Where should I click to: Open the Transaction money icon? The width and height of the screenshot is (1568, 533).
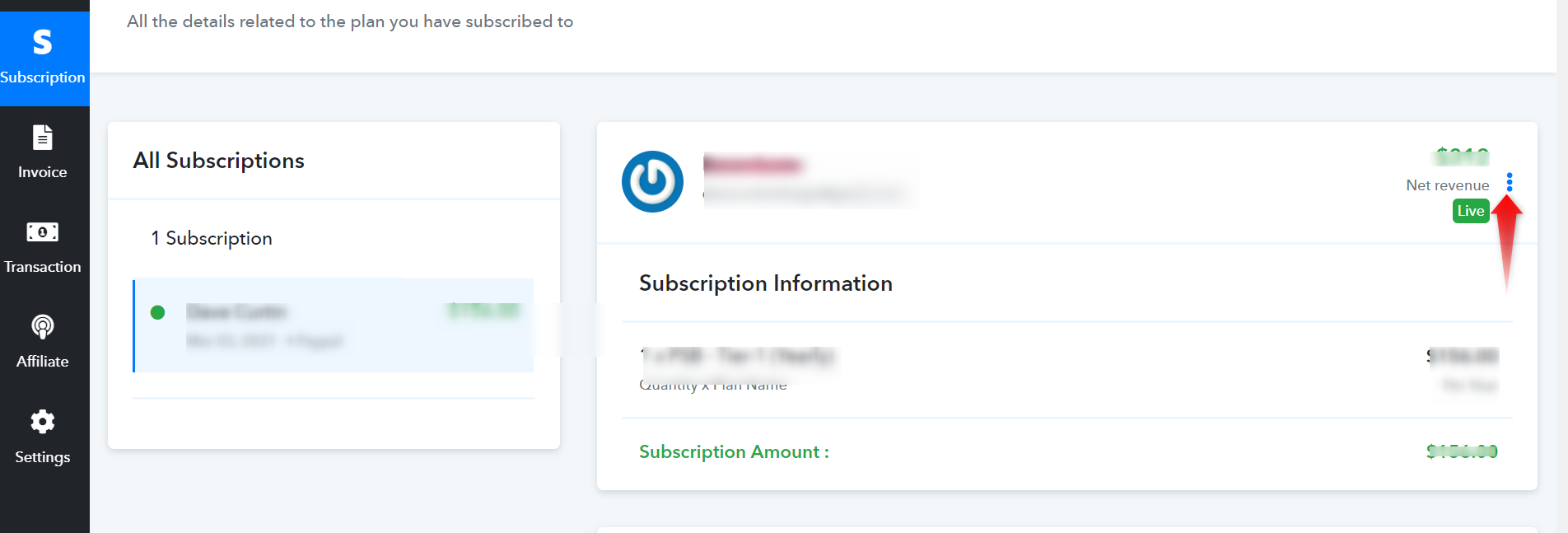tap(43, 232)
